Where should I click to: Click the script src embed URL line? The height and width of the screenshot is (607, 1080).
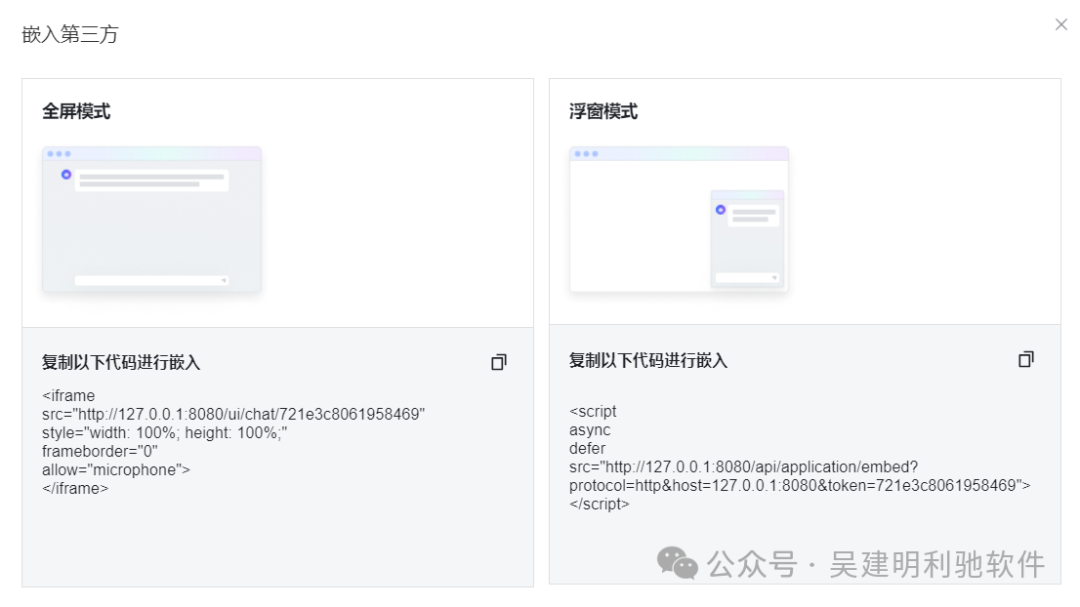point(744,467)
